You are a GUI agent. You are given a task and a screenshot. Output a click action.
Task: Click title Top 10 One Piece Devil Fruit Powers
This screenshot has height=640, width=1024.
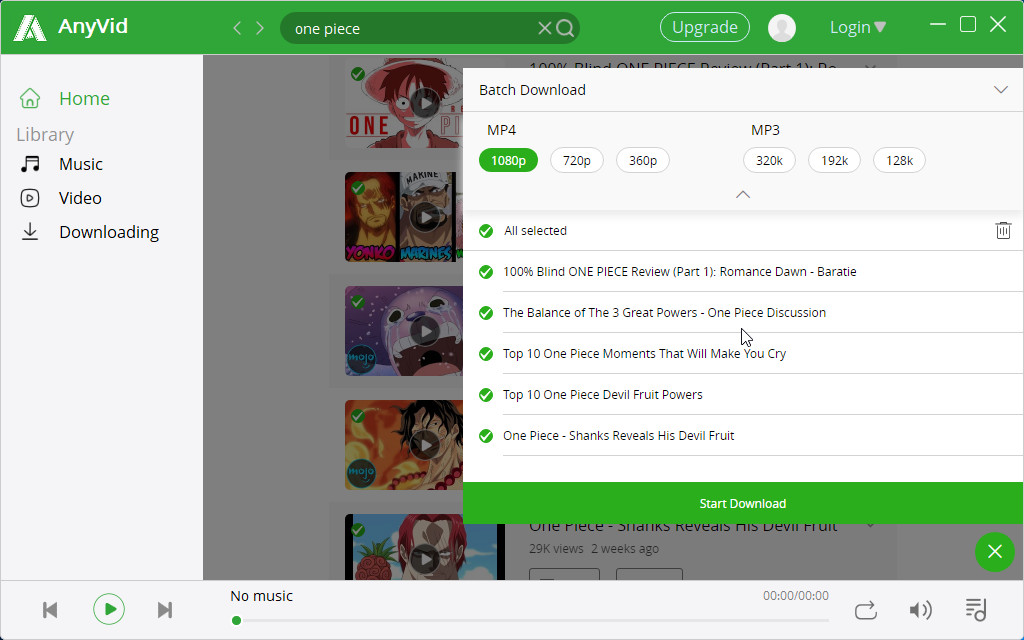click(603, 395)
